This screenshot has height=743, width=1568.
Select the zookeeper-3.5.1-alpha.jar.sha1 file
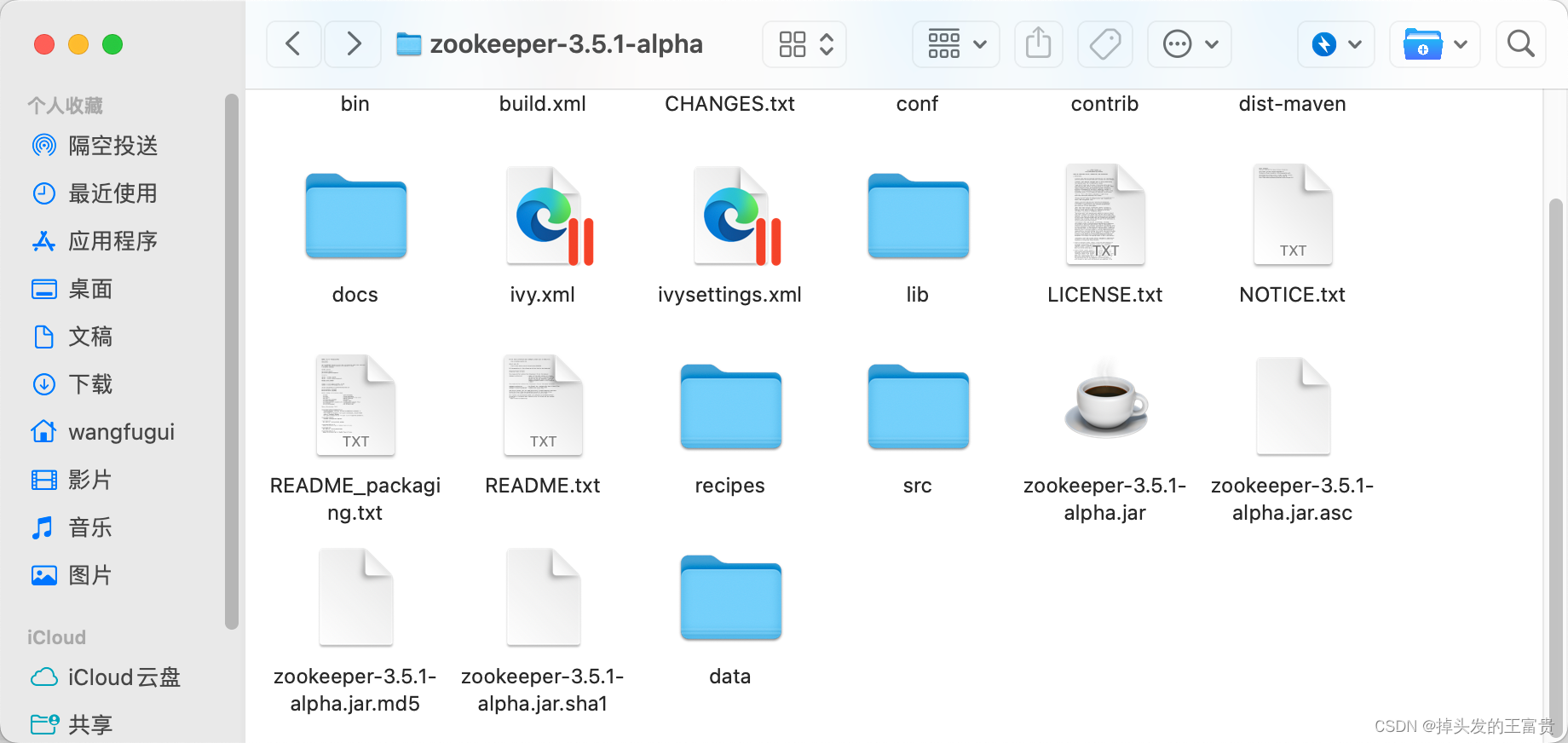pyautogui.click(x=543, y=596)
